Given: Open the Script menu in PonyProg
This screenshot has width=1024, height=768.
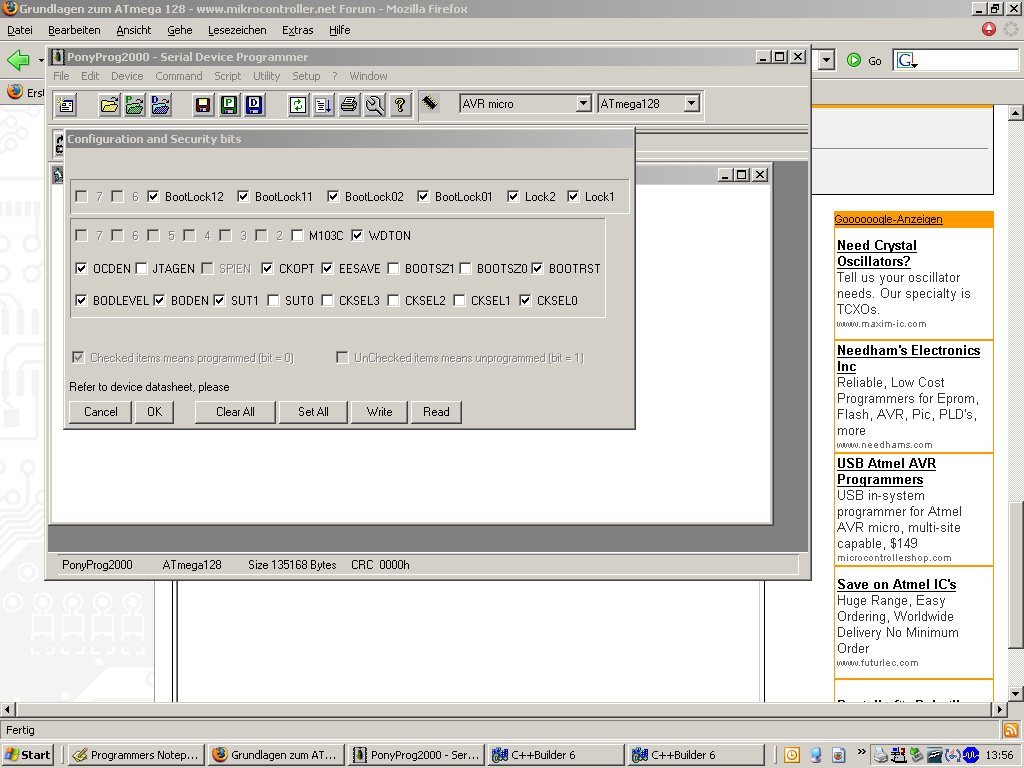Looking at the screenshot, I should pyautogui.click(x=227, y=76).
